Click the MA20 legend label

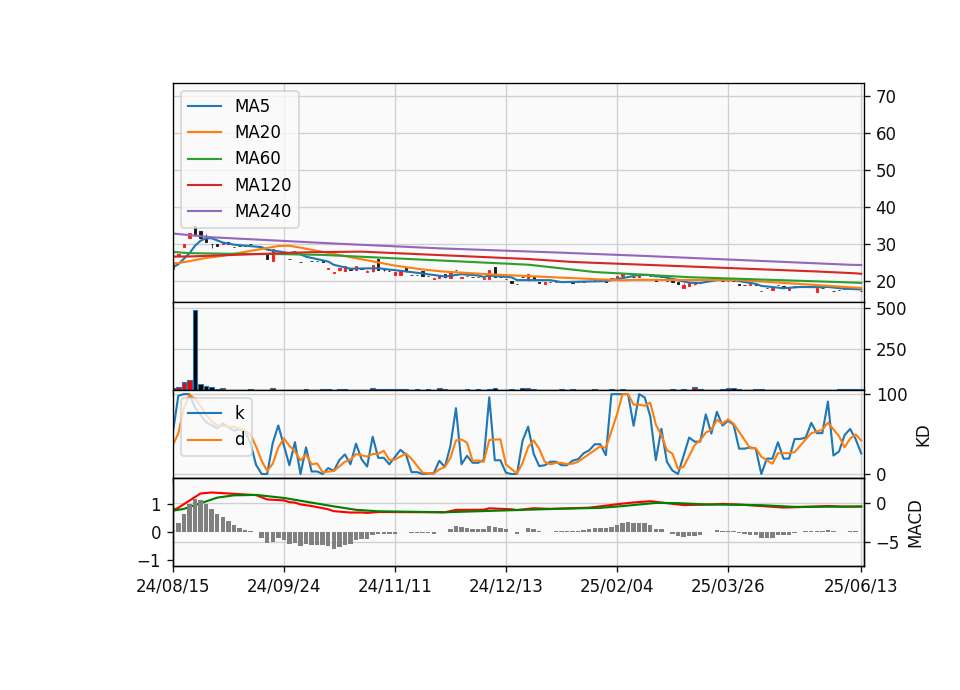click(258, 132)
